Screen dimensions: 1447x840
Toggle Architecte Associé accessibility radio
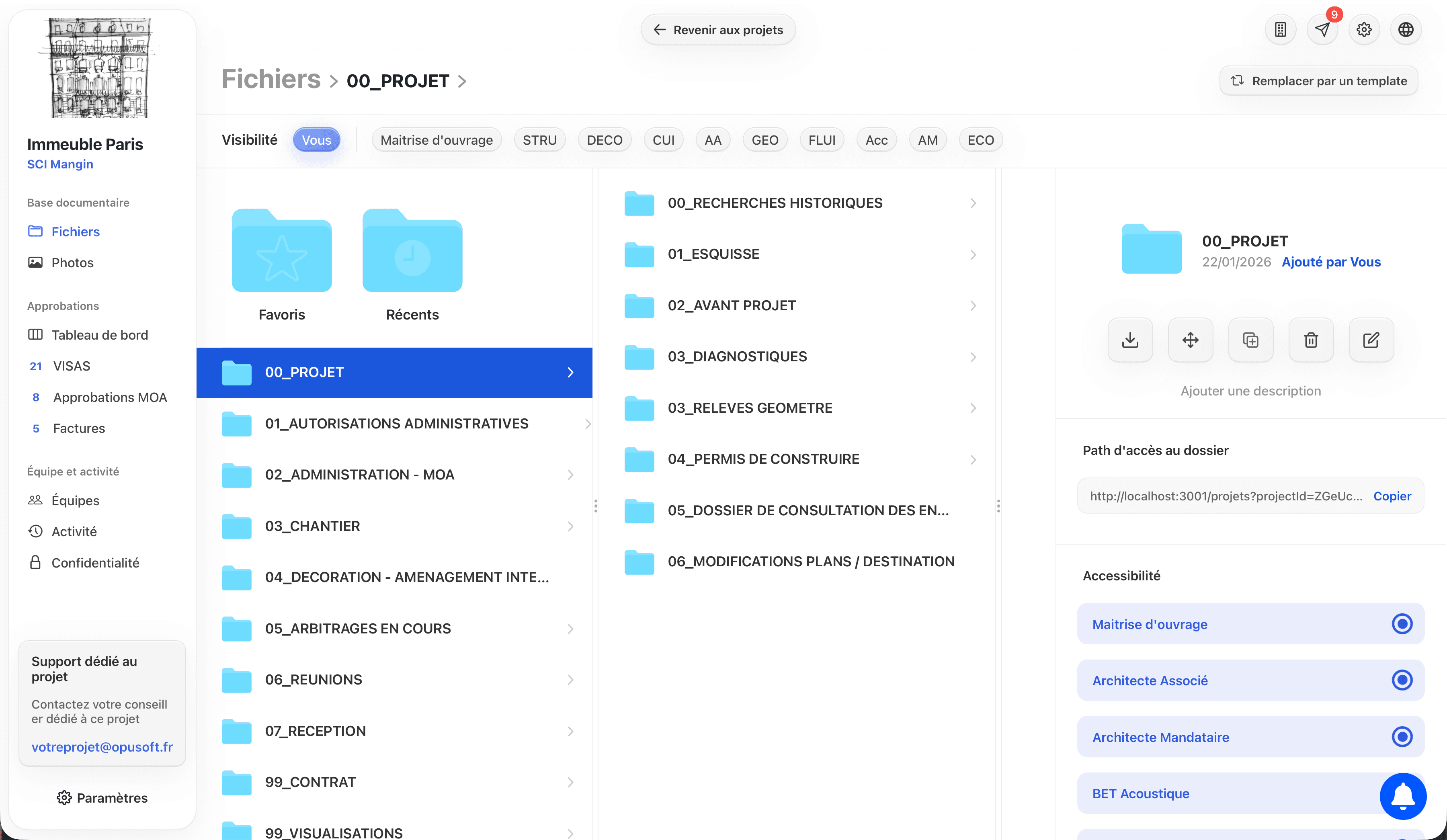point(1402,680)
